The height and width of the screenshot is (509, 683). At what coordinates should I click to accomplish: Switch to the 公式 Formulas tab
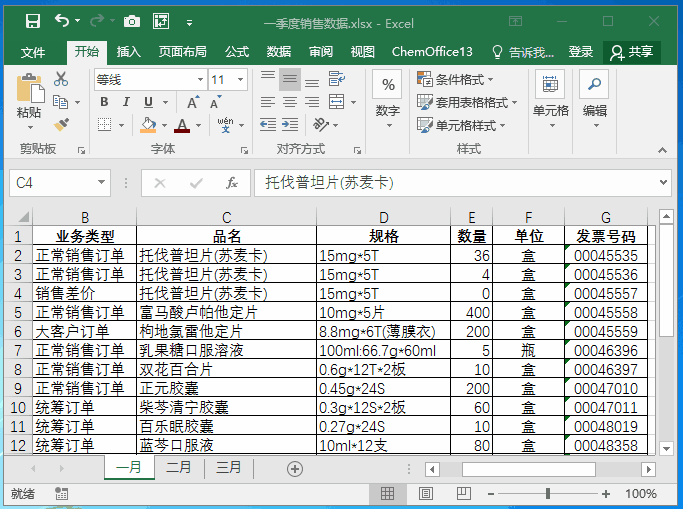[237, 52]
